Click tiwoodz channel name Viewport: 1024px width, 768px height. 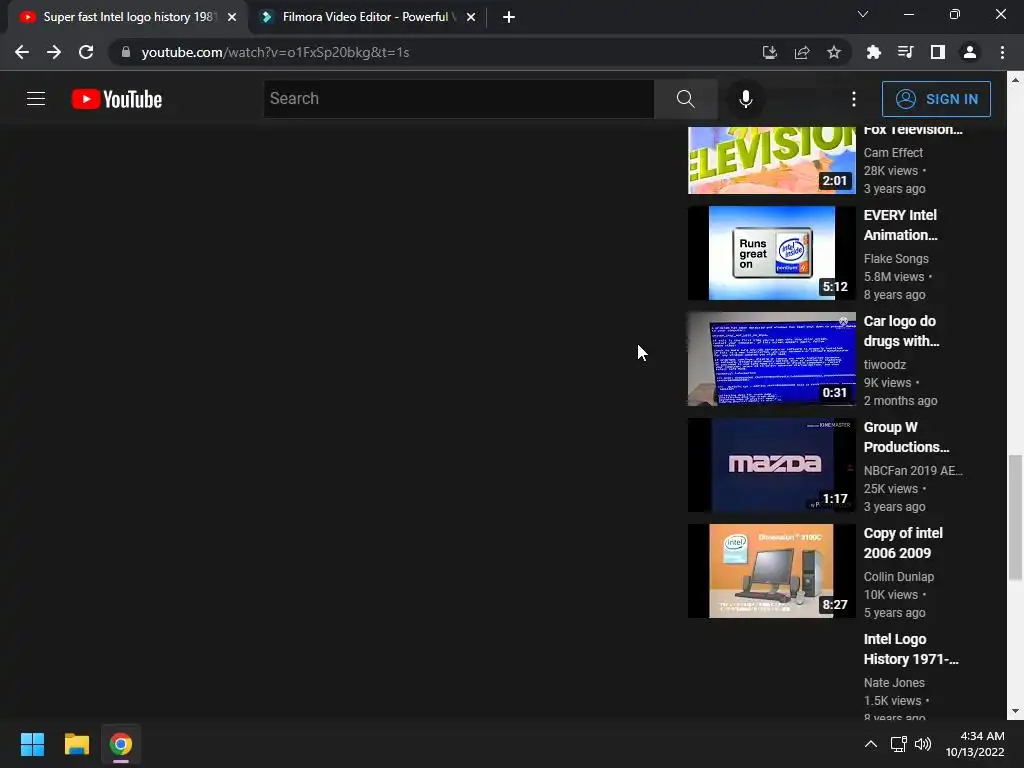(x=885, y=364)
